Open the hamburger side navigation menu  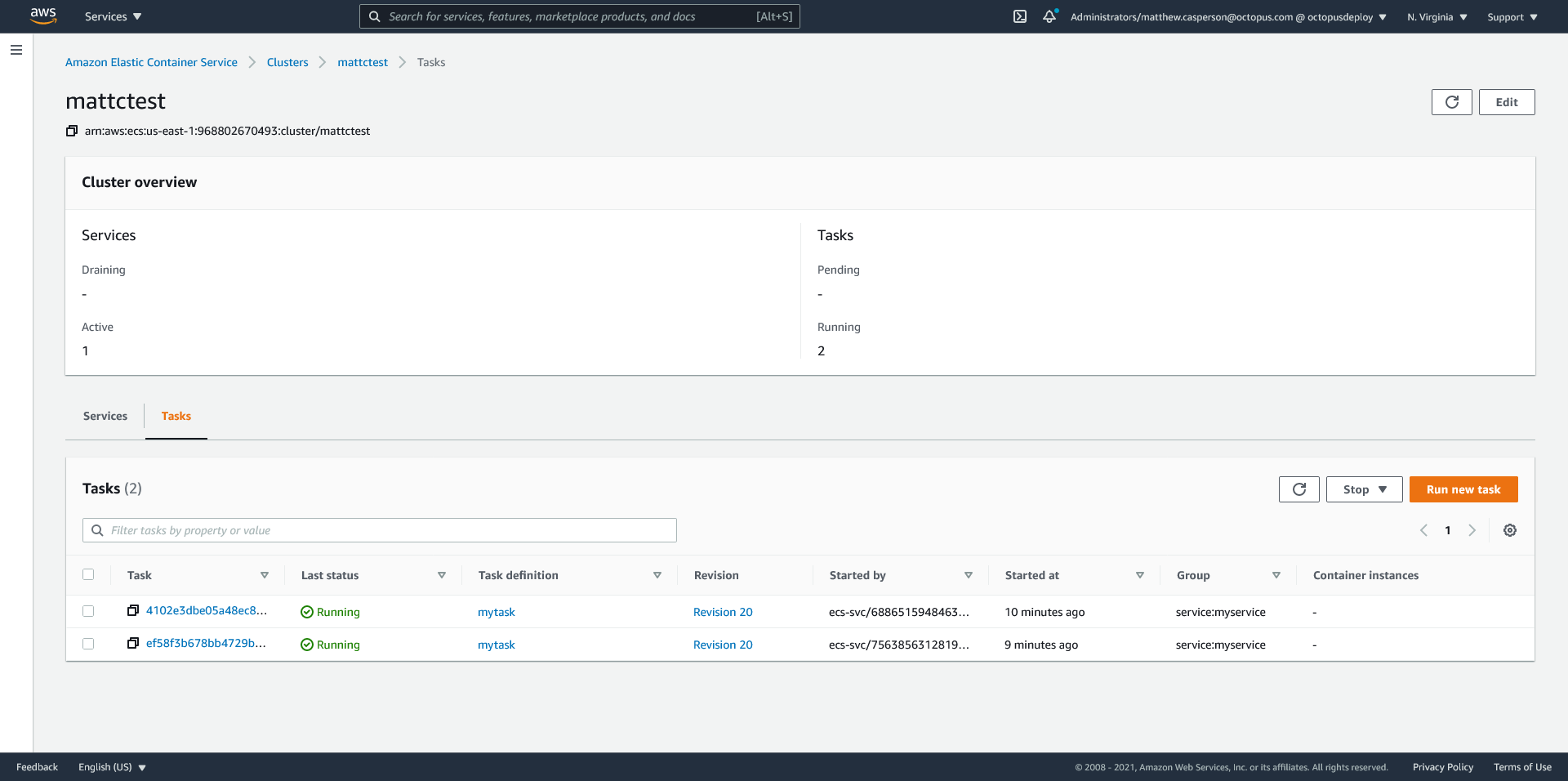16,50
